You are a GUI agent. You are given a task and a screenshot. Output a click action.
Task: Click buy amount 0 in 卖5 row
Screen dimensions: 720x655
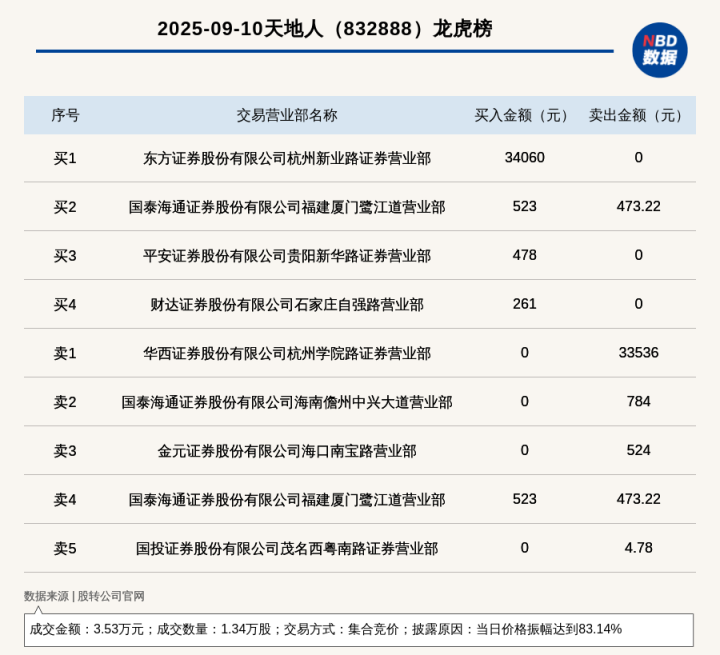point(524,548)
